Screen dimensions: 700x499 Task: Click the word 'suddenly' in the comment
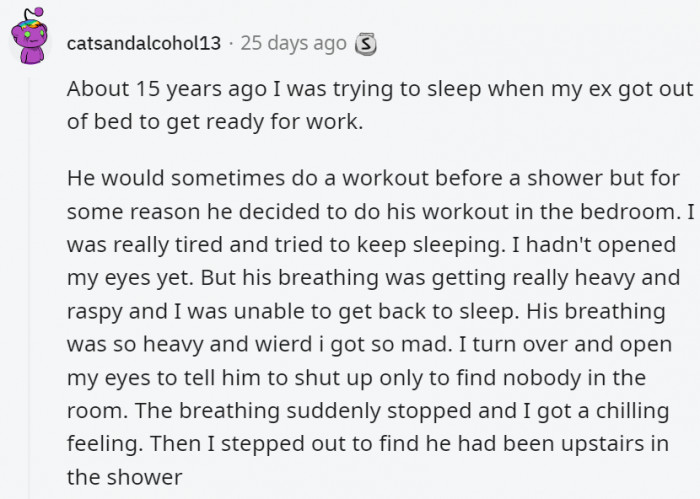[333, 411]
